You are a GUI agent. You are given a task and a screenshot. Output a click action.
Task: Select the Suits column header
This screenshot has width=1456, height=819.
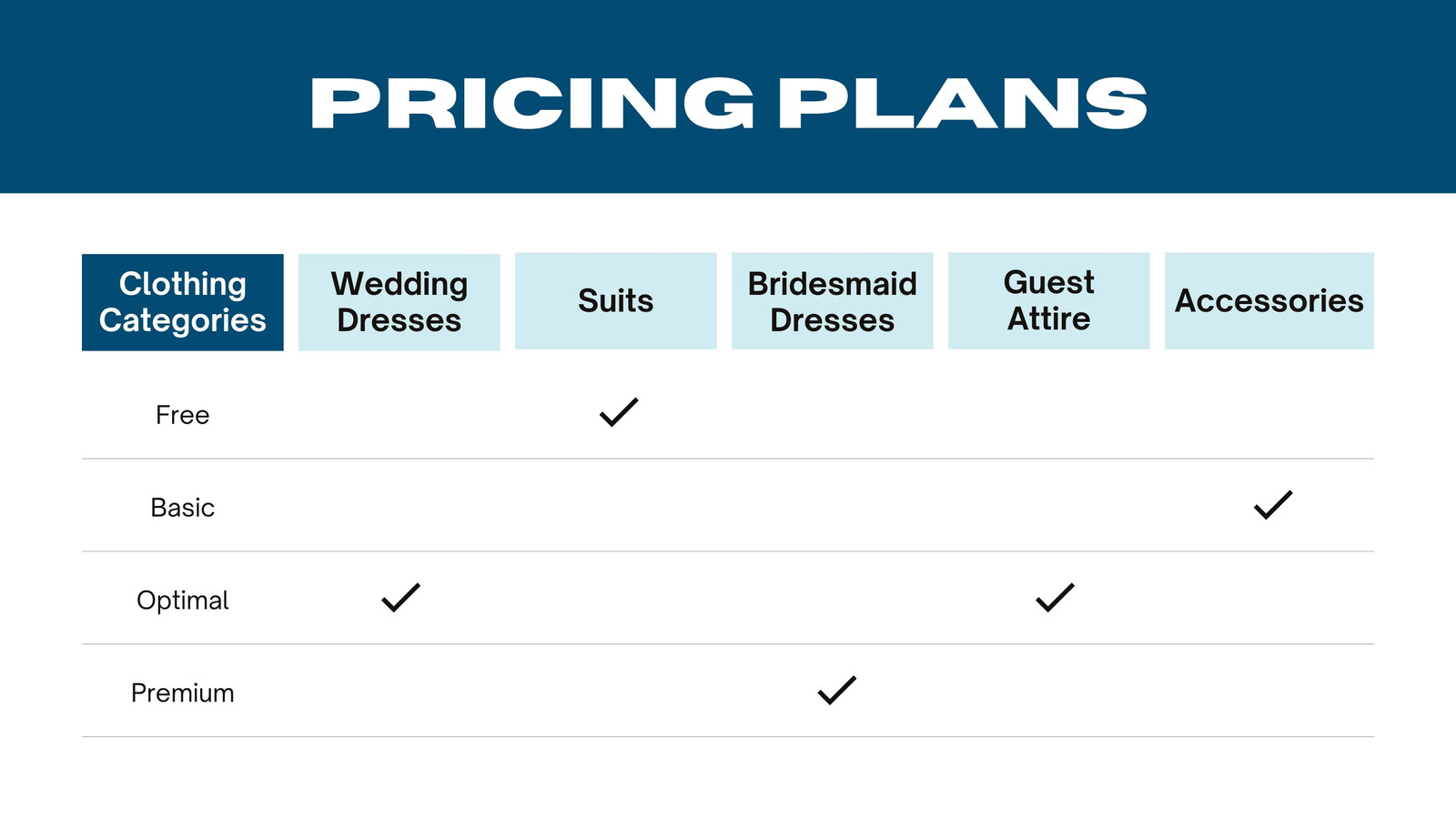pyautogui.click(x=616, y=301)
